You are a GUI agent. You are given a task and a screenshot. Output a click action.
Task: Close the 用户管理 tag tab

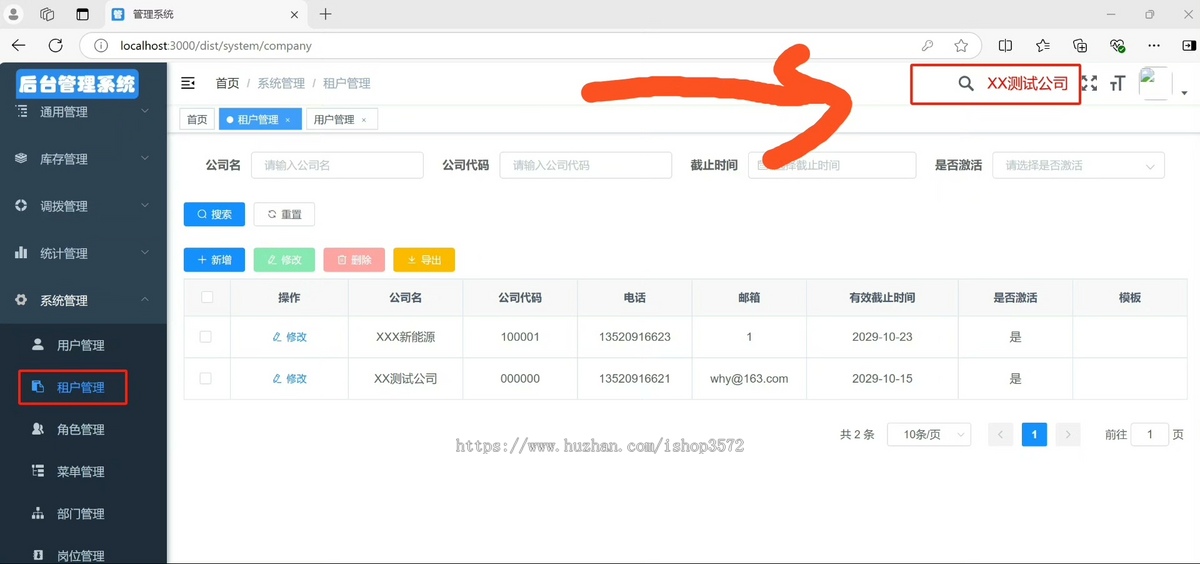[x=364, y=120]
